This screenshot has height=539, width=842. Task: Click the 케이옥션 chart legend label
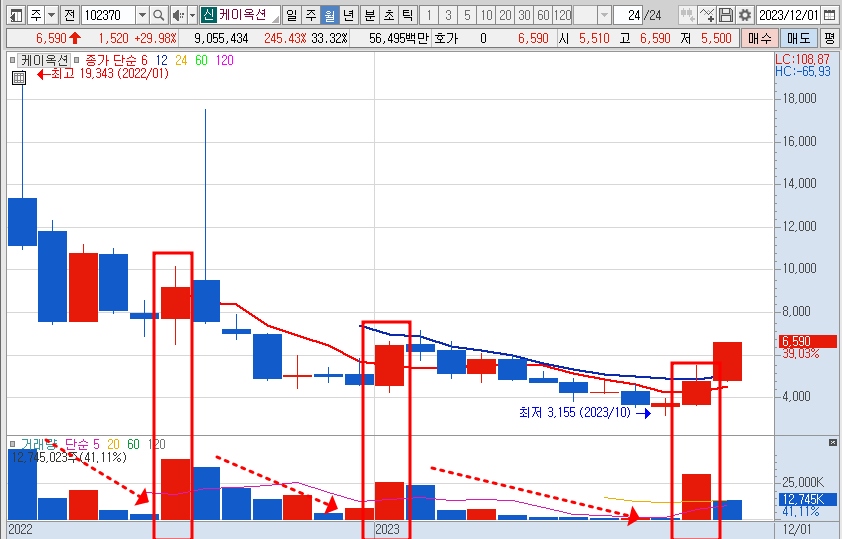pyautogui.click(x=45, y=60)
